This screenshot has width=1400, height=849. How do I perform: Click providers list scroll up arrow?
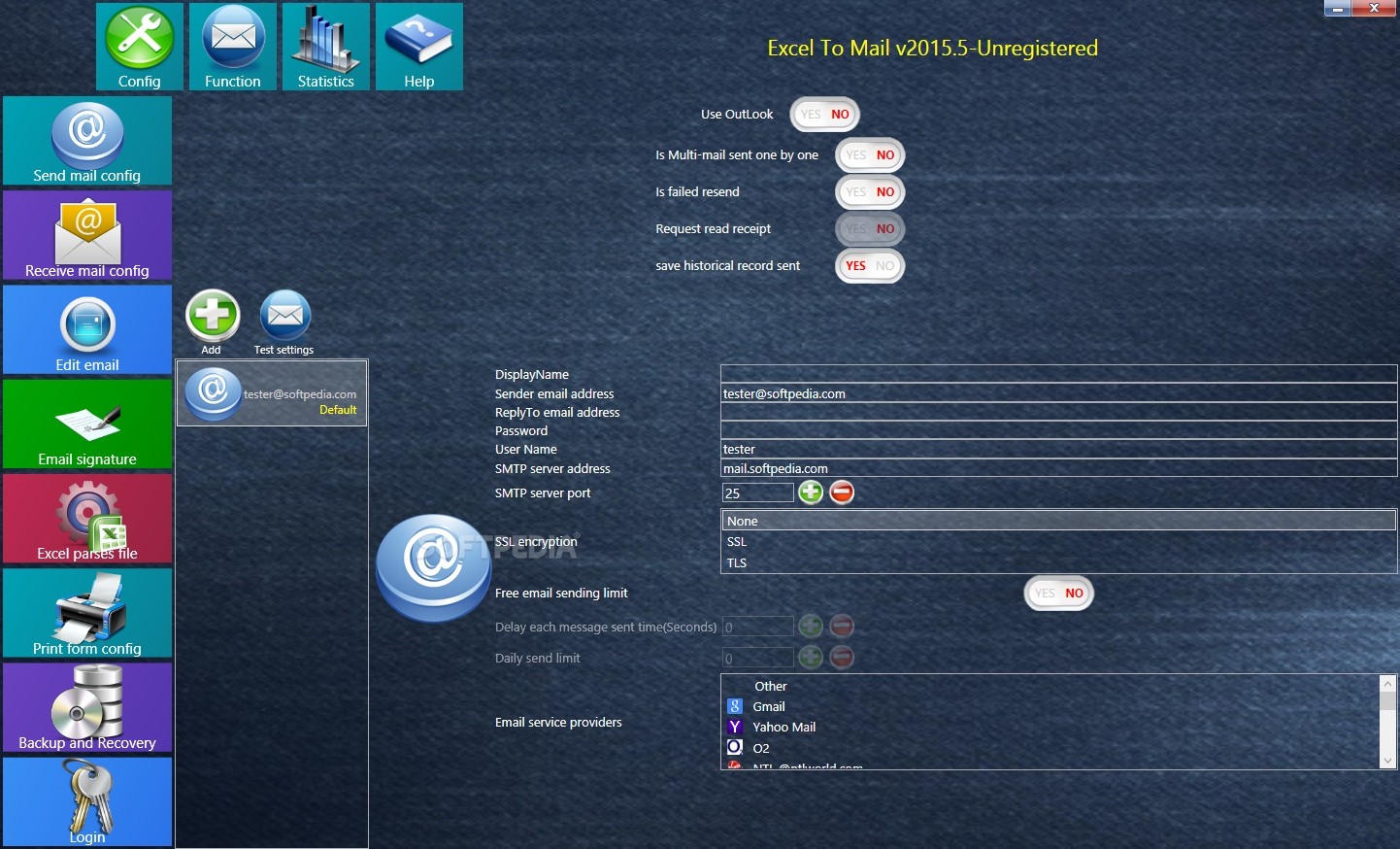pos(1387,684)
